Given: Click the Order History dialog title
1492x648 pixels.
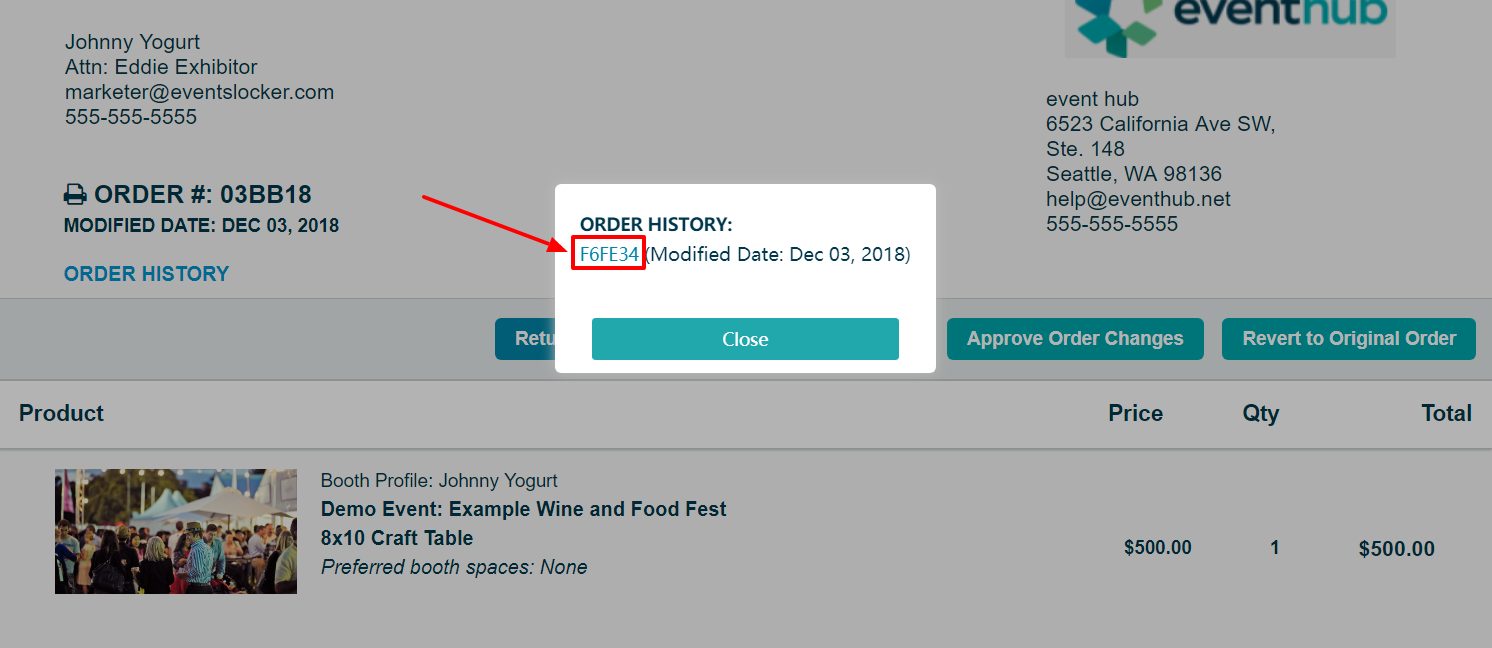Looking at the screenshot, I should (x=656, y=225).
